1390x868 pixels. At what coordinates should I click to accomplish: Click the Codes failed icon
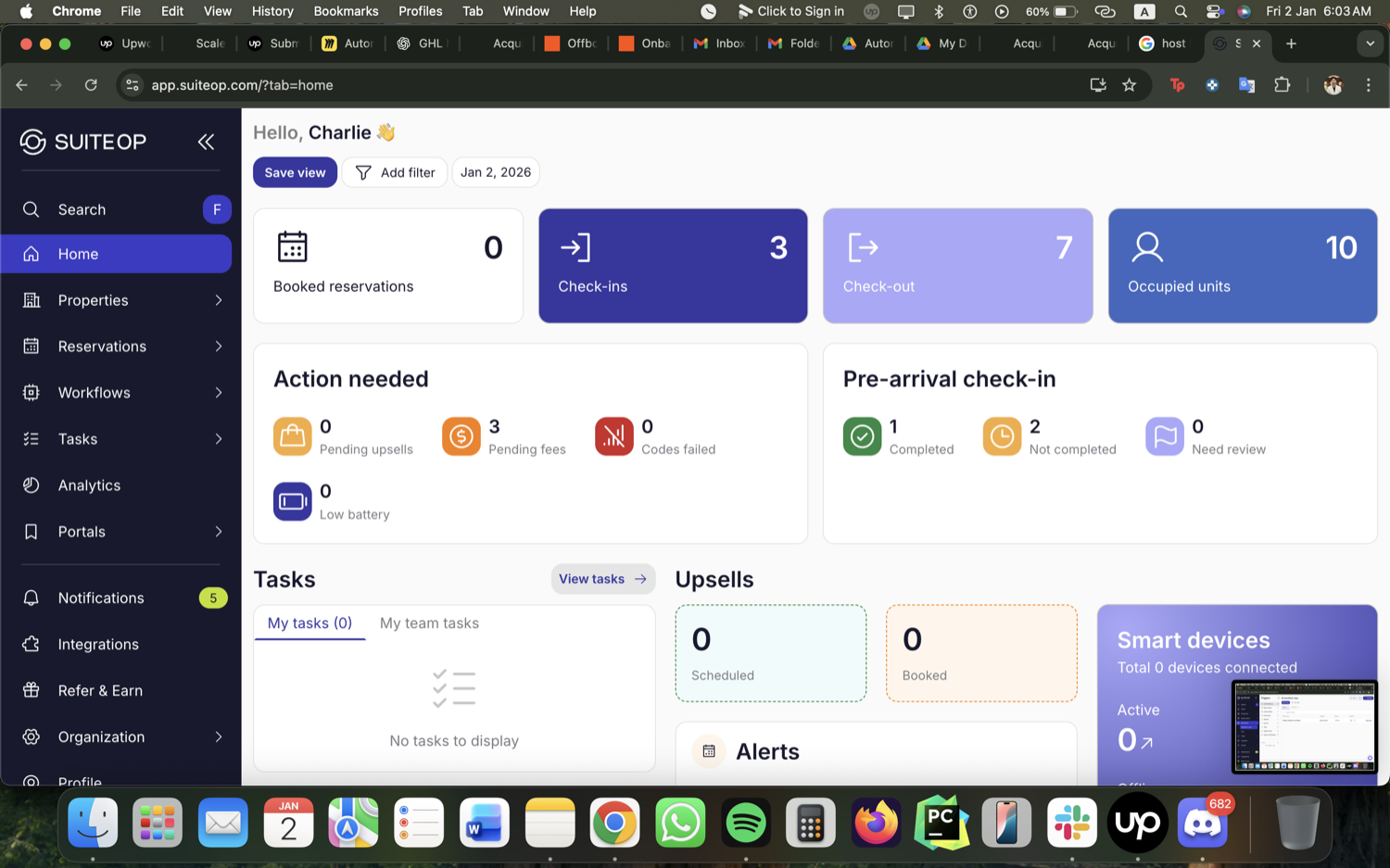click(614, 436)
